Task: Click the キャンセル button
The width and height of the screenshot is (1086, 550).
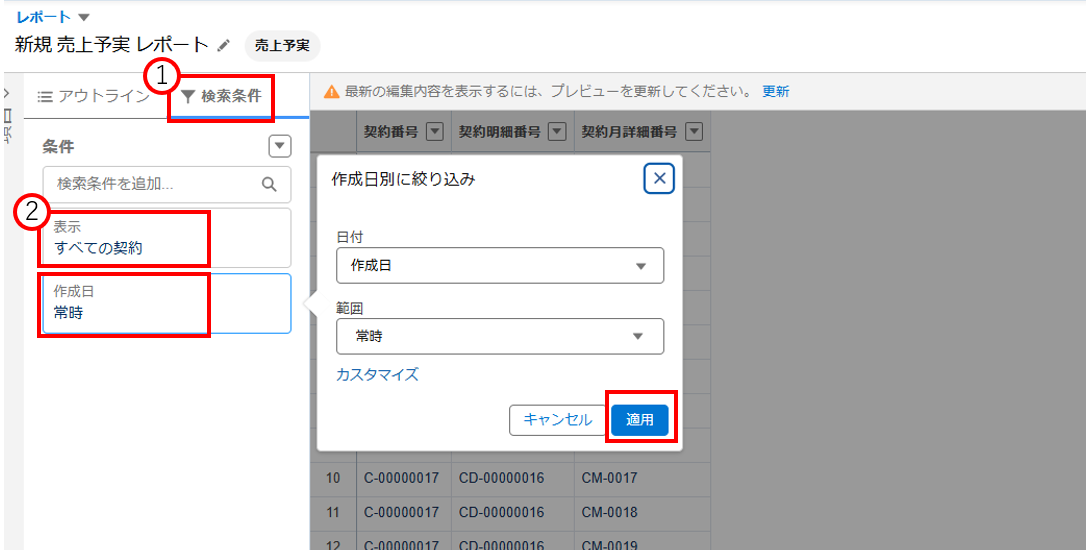Action: tap(557, 420)
